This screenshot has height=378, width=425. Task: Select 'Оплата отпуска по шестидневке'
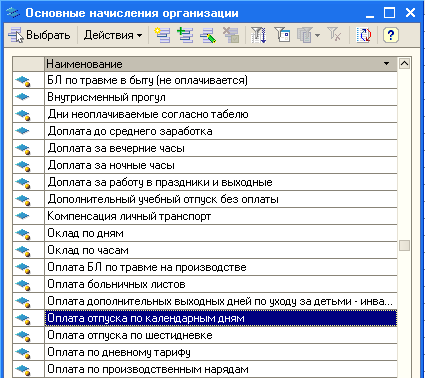221,335
